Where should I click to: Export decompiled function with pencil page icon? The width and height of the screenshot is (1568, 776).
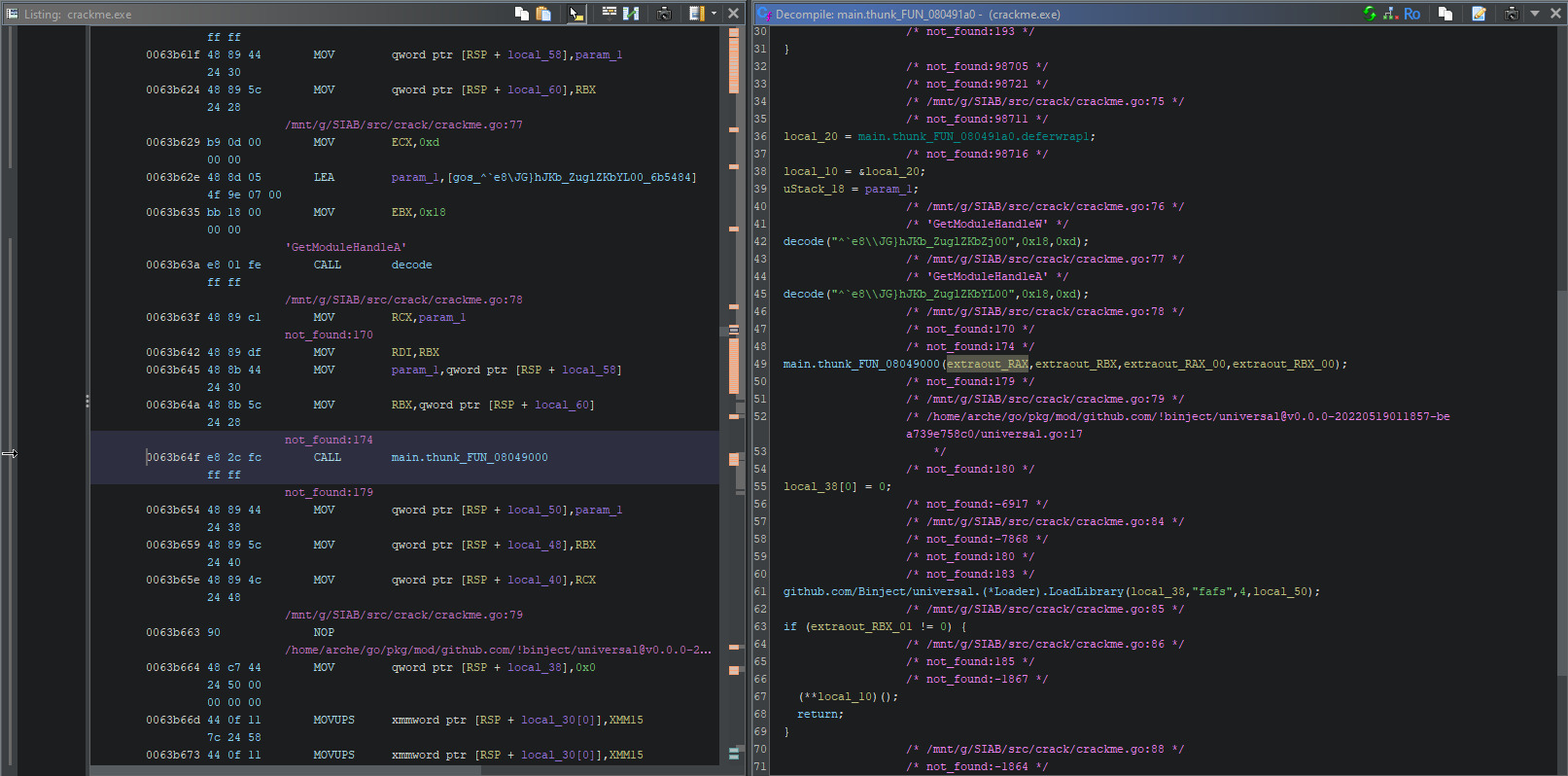[x=1479, y=14]
